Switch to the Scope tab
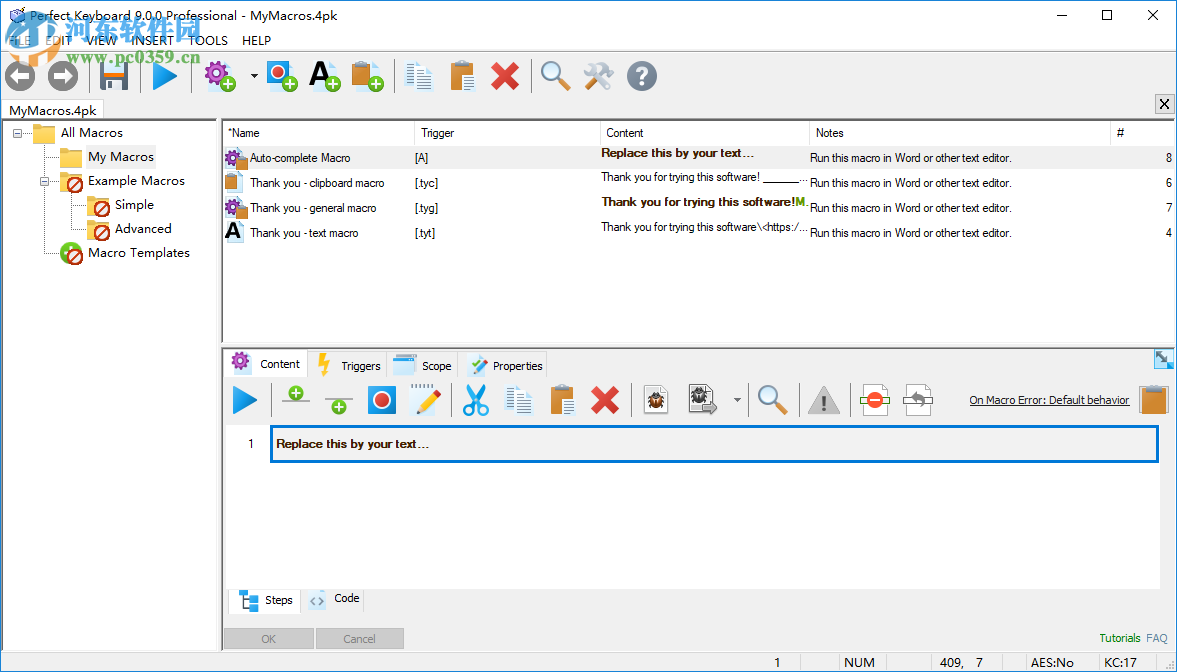The image size is (1177, 672). pos(423,364)
